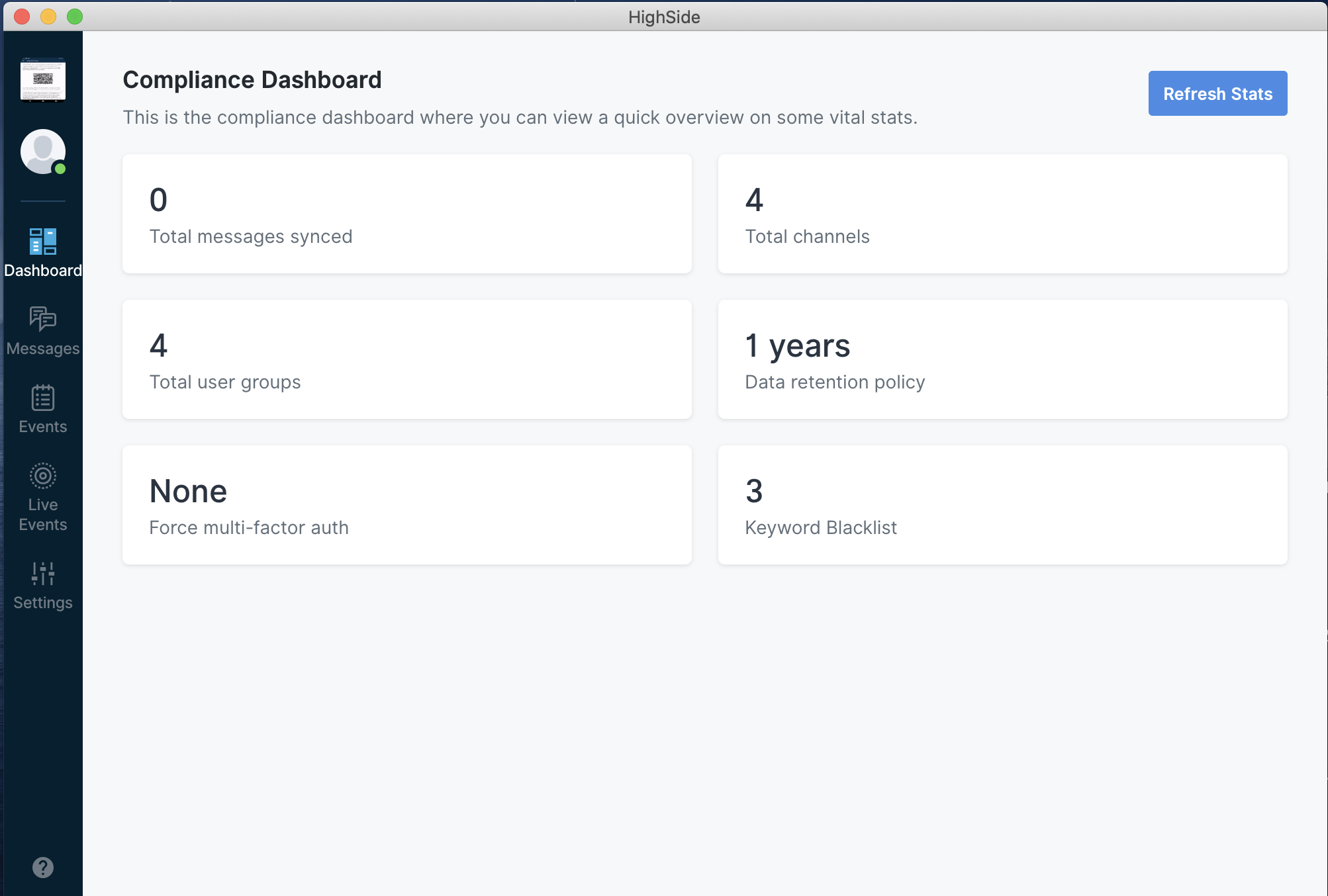Click the HighSide window title
1328x896 pixels.
664,17
